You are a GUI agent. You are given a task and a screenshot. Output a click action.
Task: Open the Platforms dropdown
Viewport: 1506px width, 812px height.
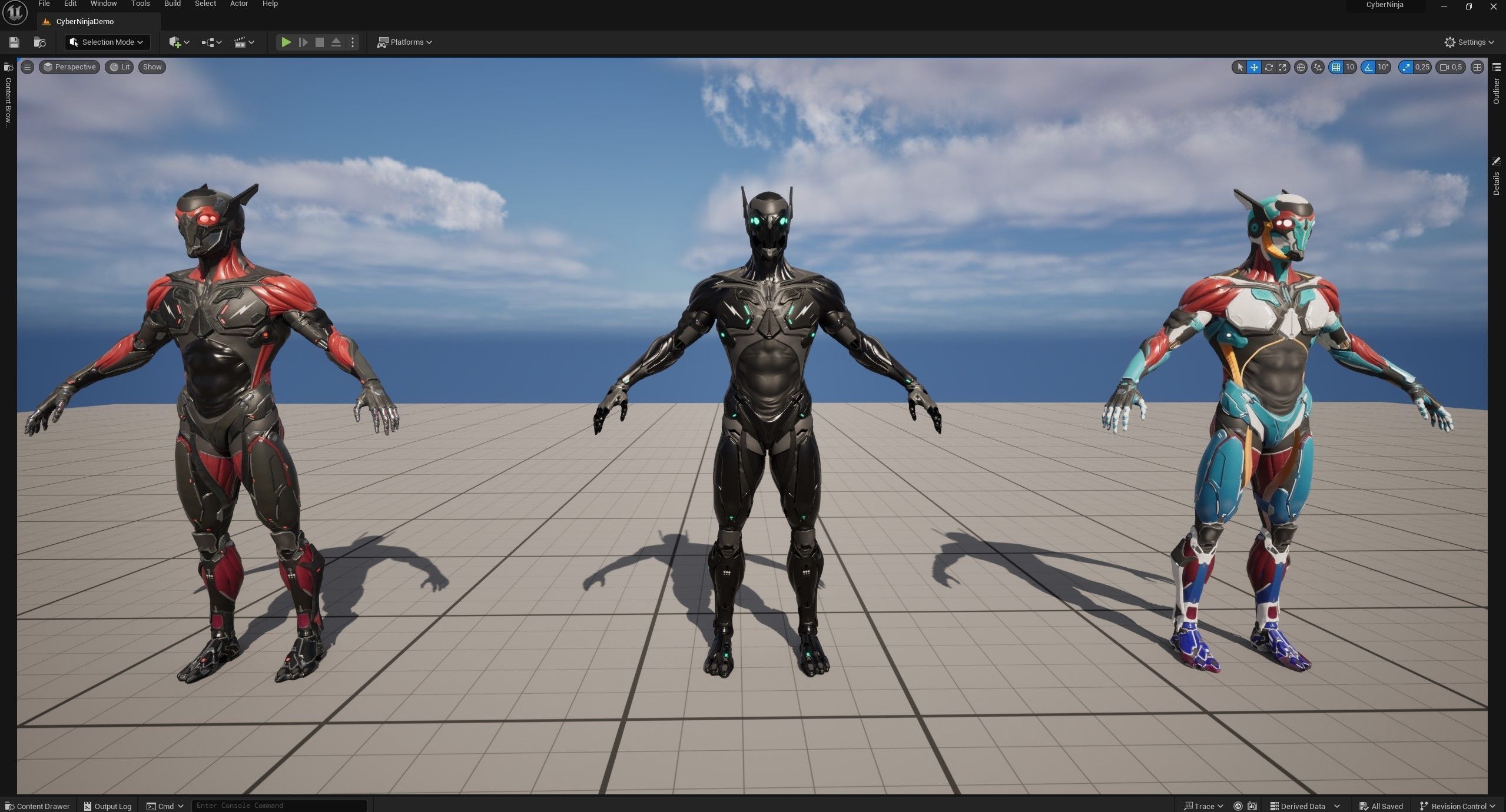tap(404, 42)
